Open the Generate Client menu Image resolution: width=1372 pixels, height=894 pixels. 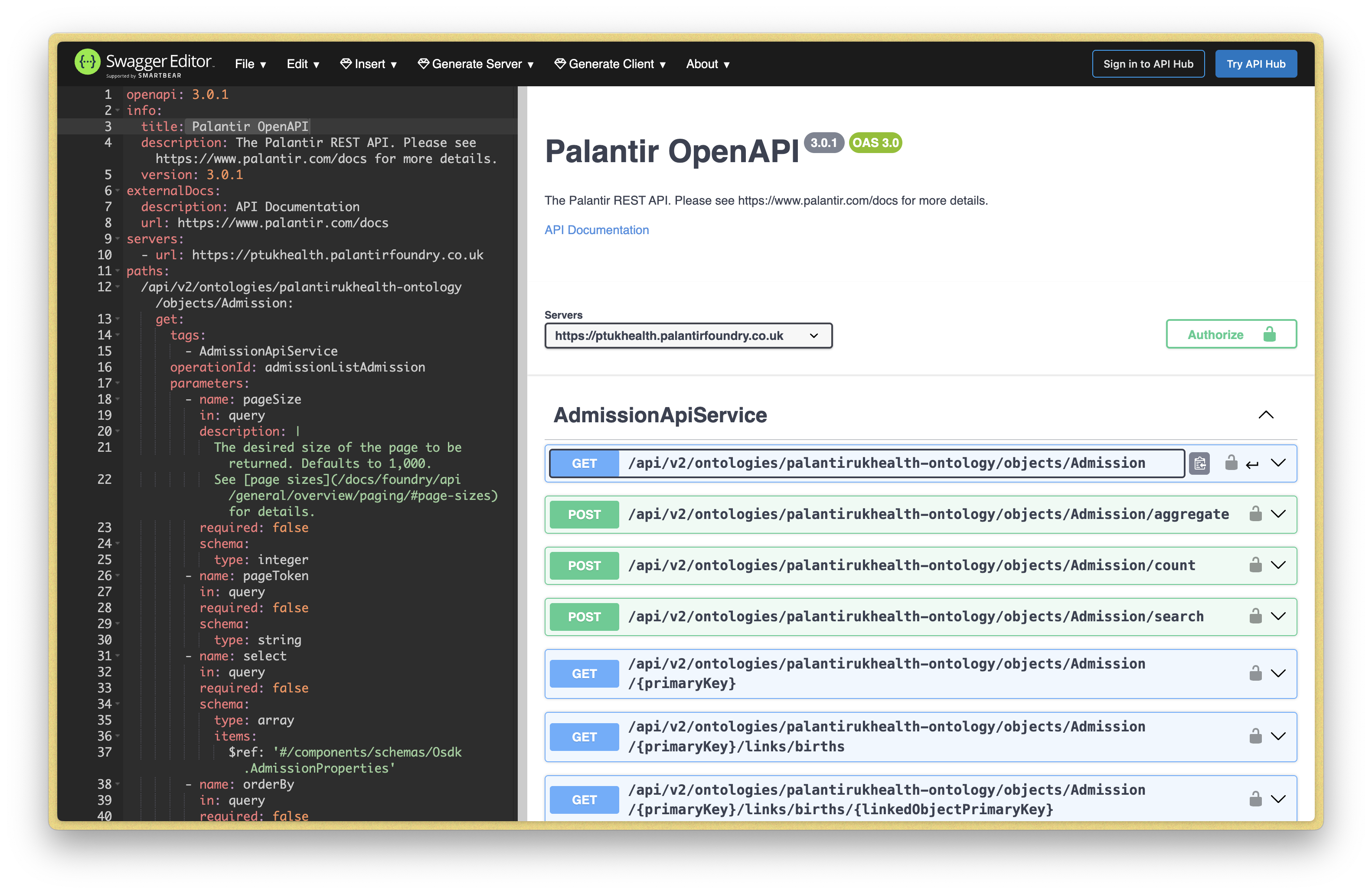click(610, 64)
